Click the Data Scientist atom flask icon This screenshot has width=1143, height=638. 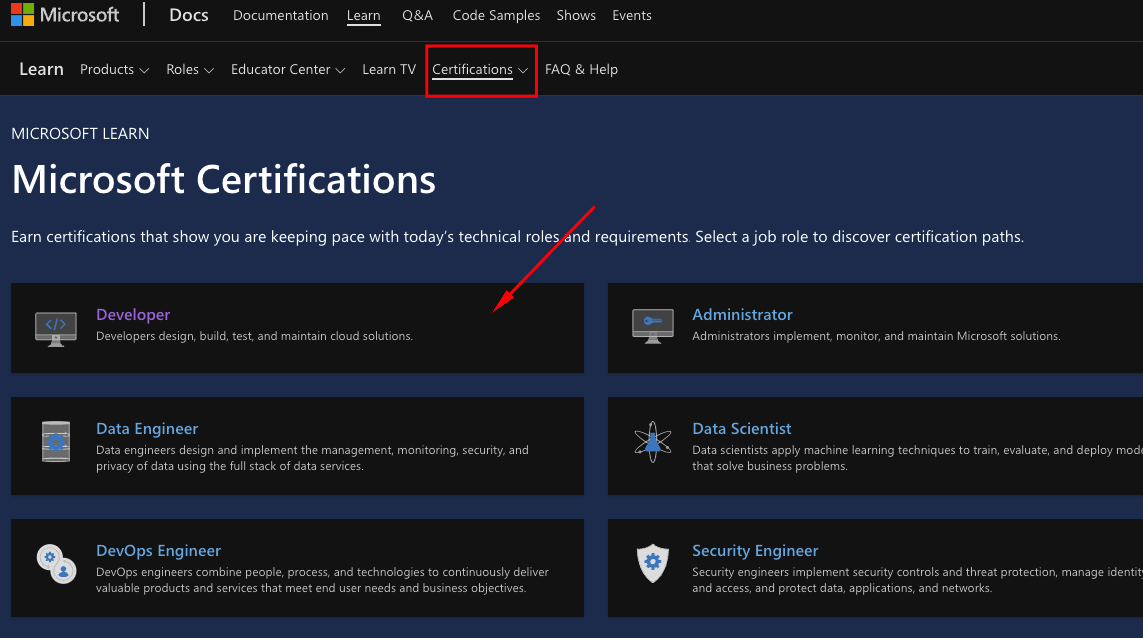[652, 442]
